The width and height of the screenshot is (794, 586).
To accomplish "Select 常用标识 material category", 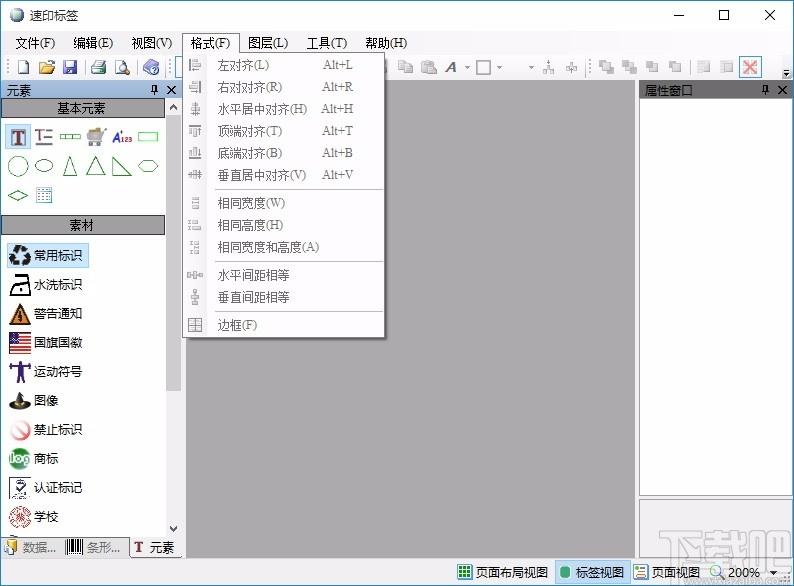I will 48,255.
